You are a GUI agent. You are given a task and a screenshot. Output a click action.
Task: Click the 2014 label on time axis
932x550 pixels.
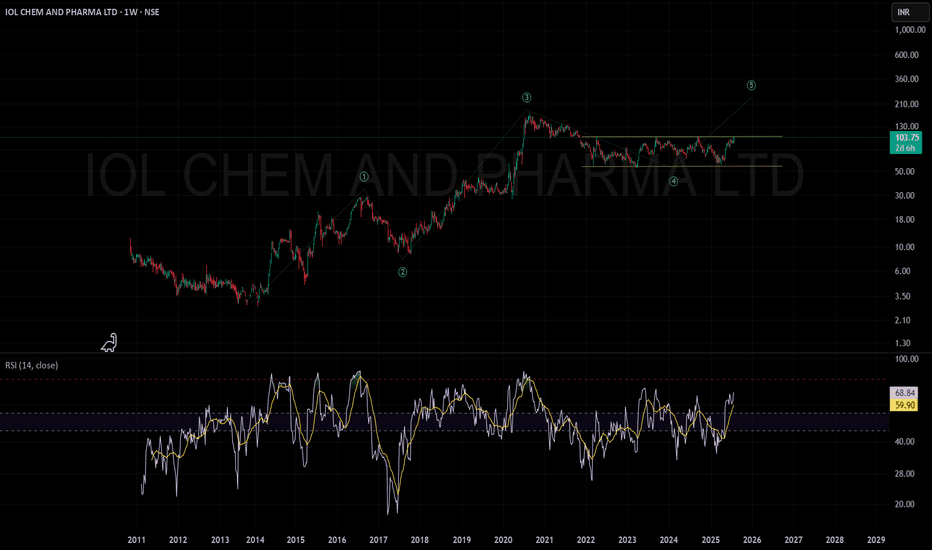click(x=255, y=540)
